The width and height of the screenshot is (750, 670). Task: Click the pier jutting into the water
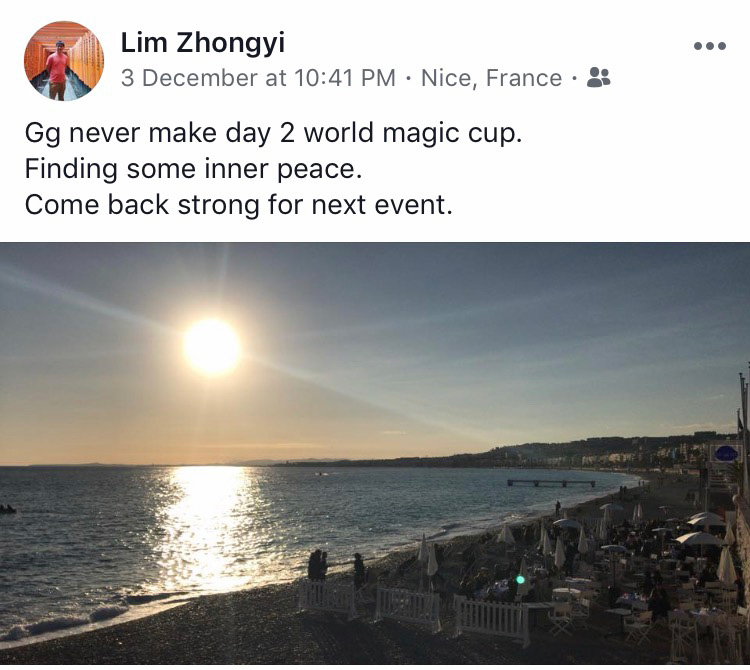pos(551,483)
